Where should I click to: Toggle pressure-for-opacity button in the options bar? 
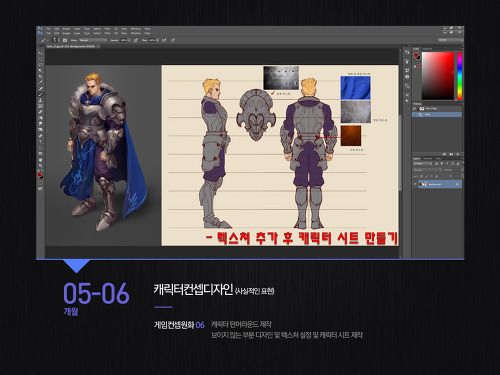point(136,40)
